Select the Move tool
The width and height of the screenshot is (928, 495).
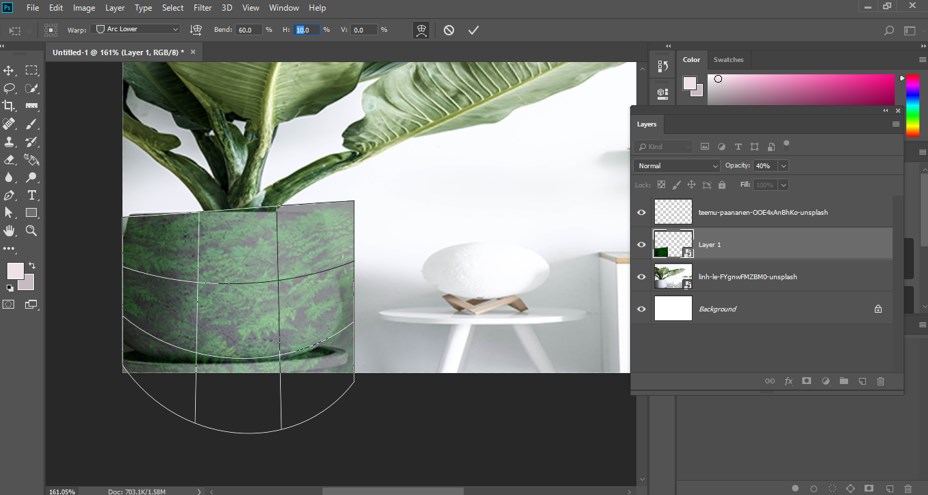pos(9,71)
